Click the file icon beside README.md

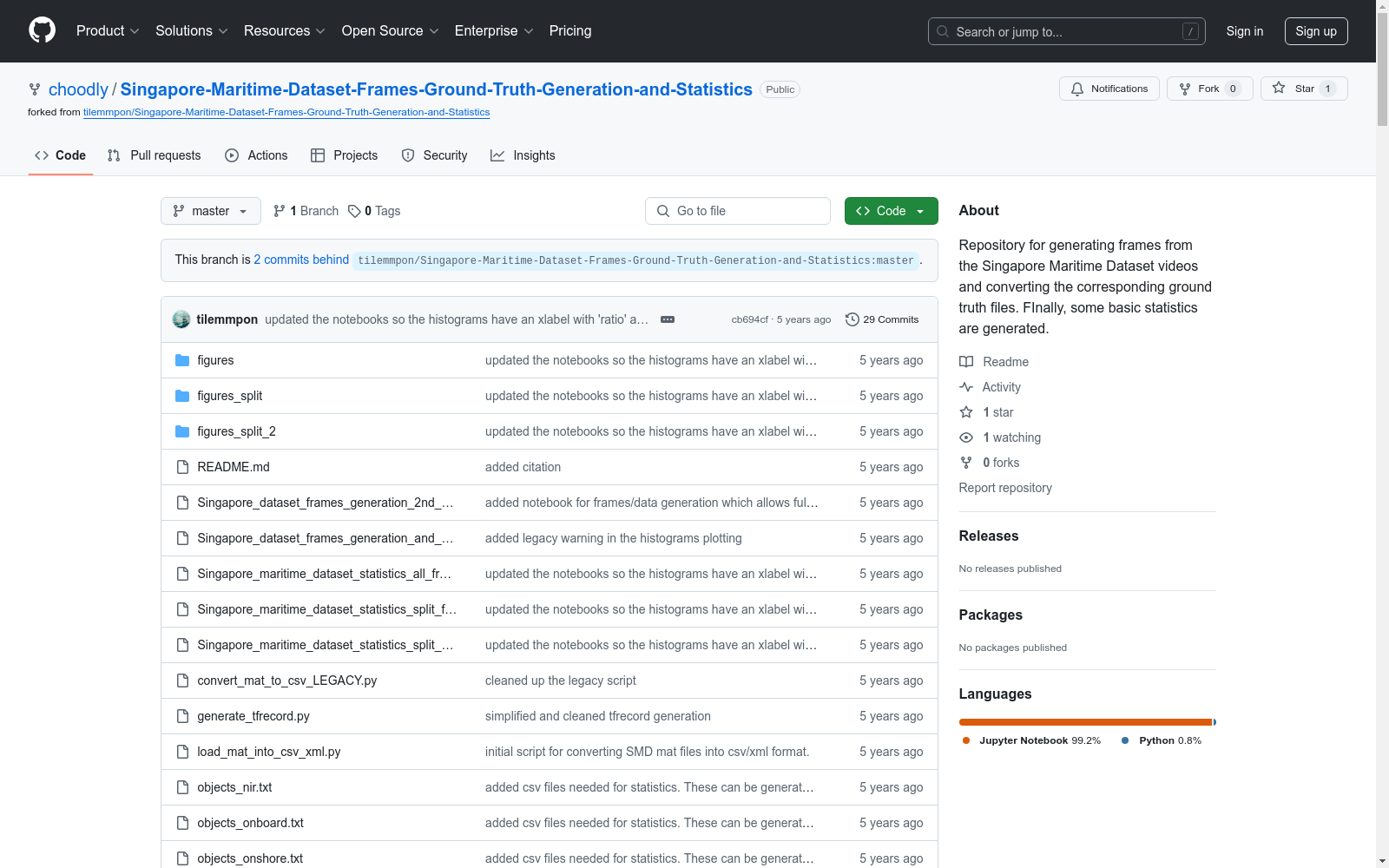pos(182,467)
